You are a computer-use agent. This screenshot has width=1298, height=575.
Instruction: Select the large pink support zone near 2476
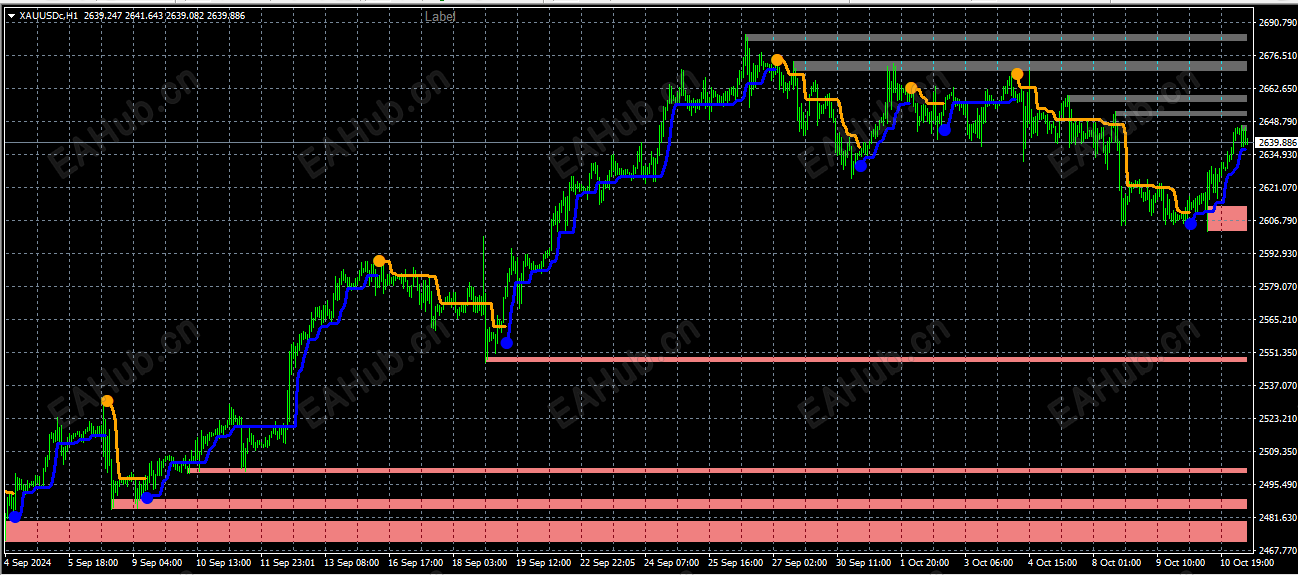pyautogui.click(x=627, y=531)
